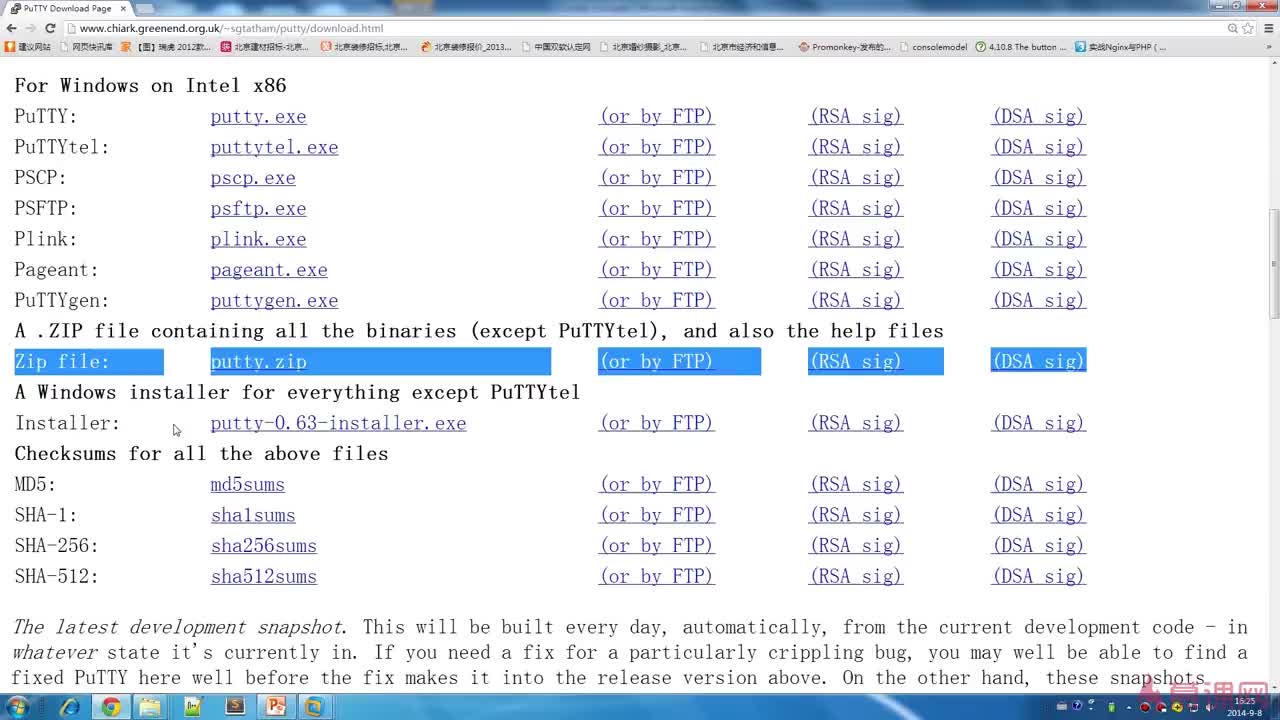This screenshot has width=1280, height=720.
Task: Open the consolemodel bookmark
Action: [x=934, y=46]
